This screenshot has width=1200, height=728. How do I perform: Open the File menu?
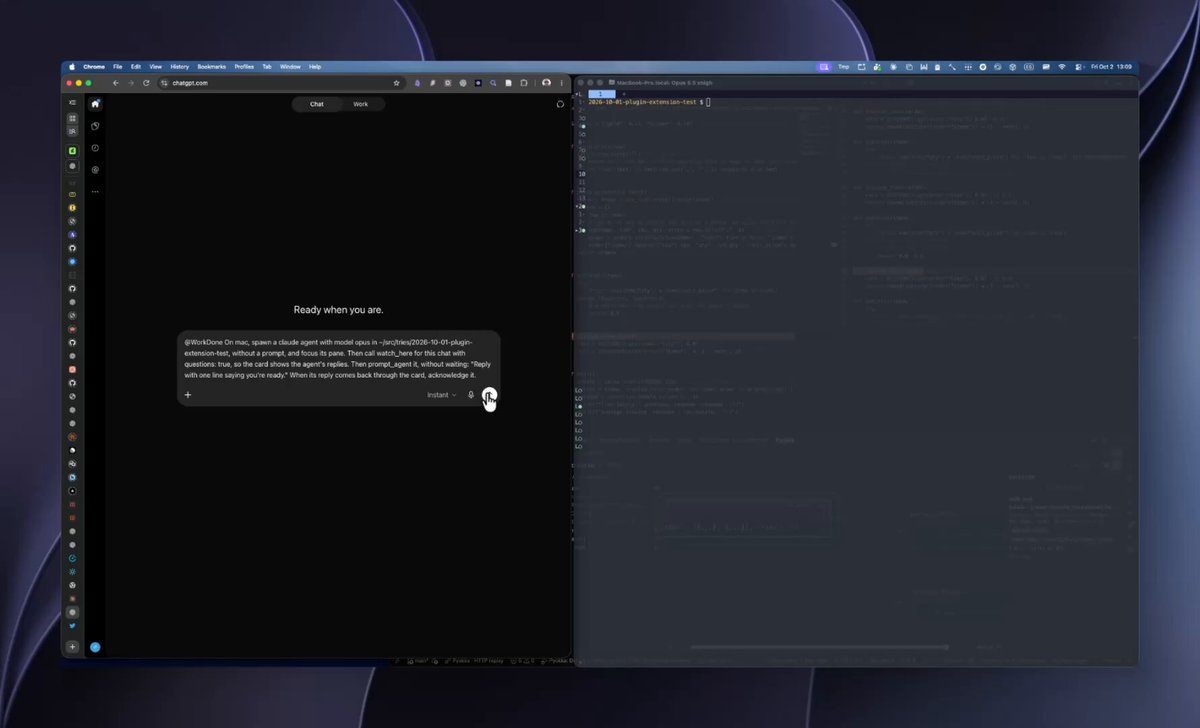click(118, 66)
